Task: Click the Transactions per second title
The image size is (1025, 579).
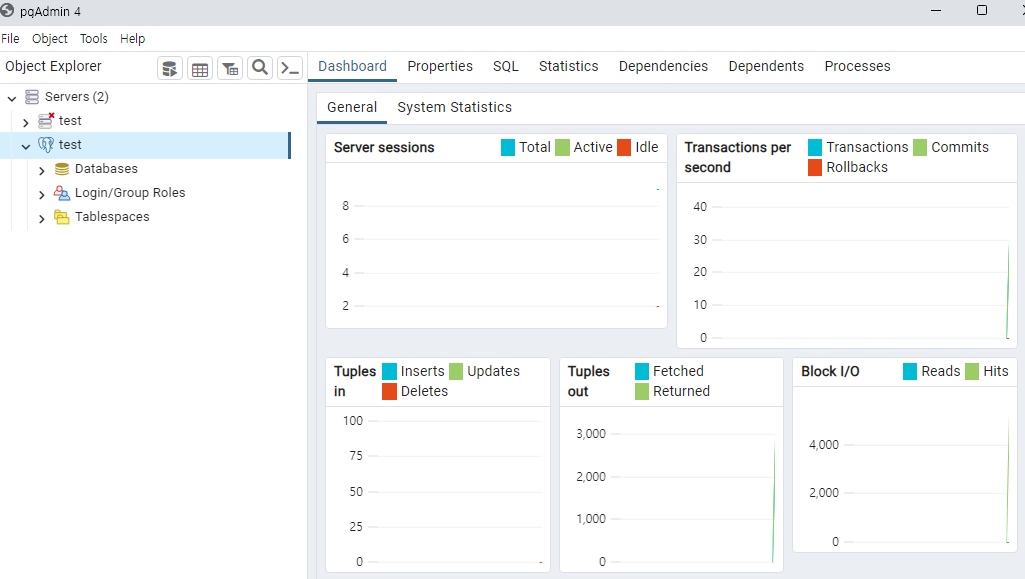Action: tap(737, 157)
